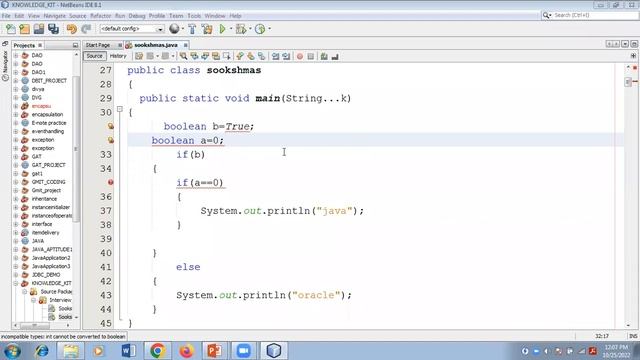Expand the encapsulation project node
Screen dimensions: 640x360
(16, 114)
